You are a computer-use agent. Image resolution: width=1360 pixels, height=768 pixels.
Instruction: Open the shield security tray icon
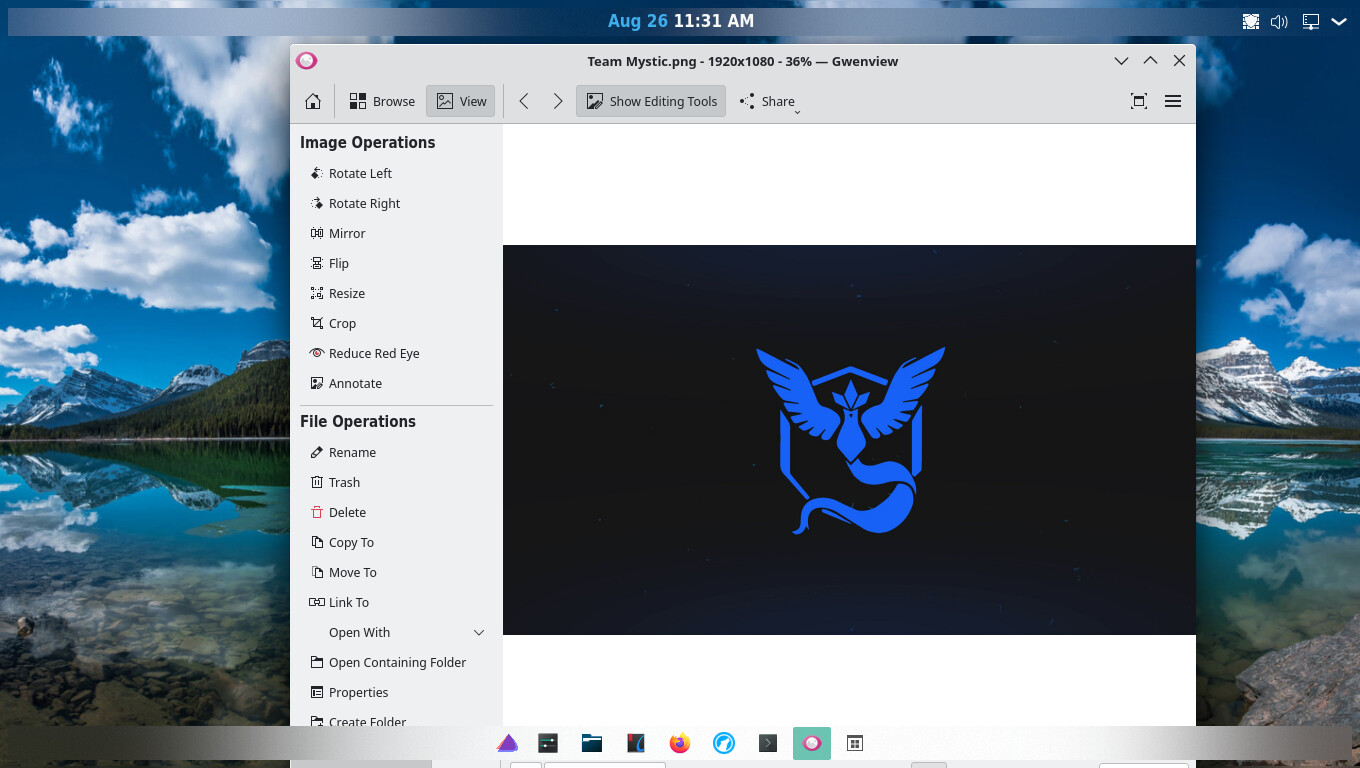click(1251, 21)
